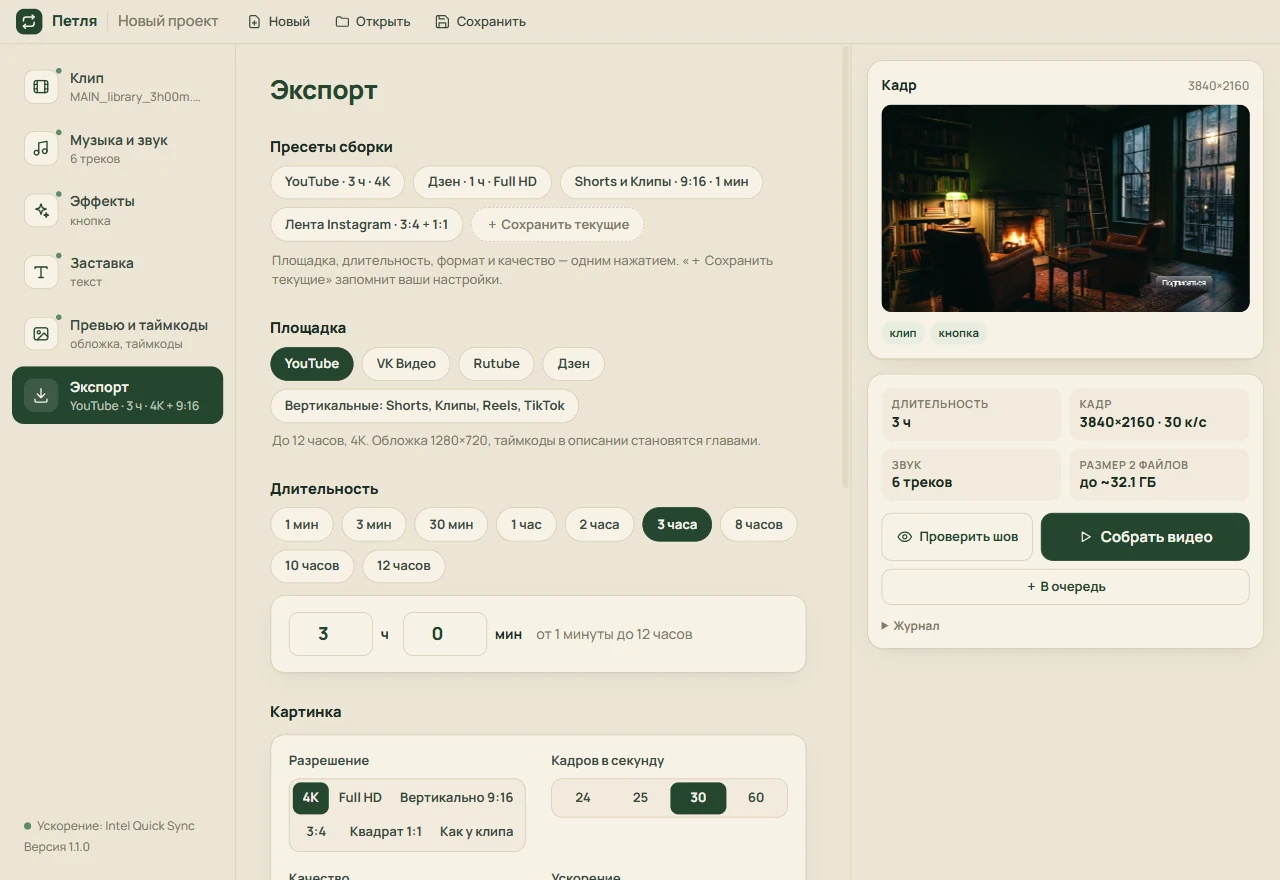Screen dimensions: 1280x880
Task: Select the Rutube platform
Action: click(x=496, y=363)
